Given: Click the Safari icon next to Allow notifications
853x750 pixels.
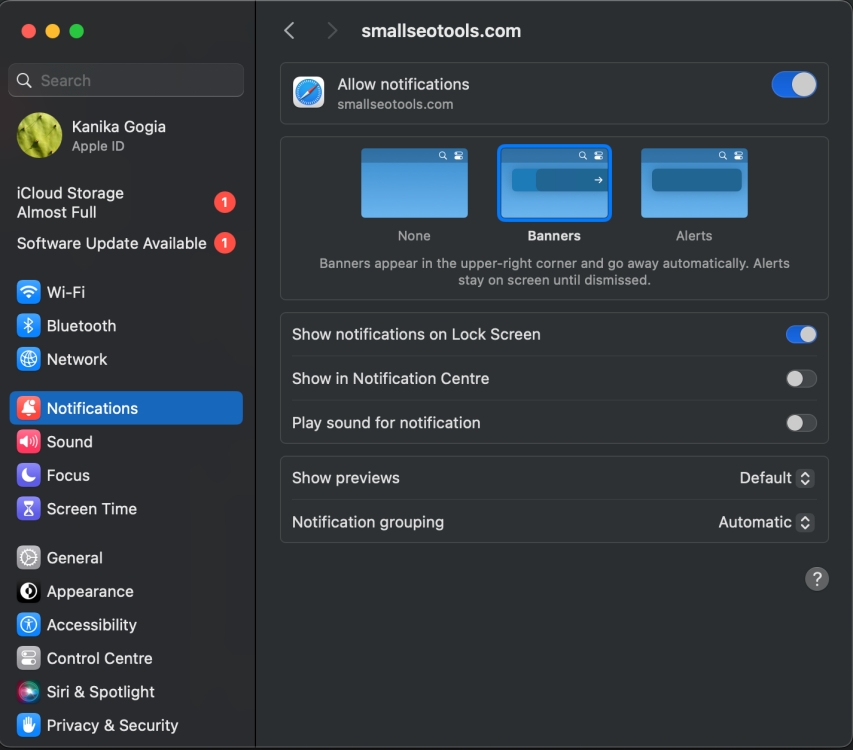Looking at the screenshot, I should 308,92.
